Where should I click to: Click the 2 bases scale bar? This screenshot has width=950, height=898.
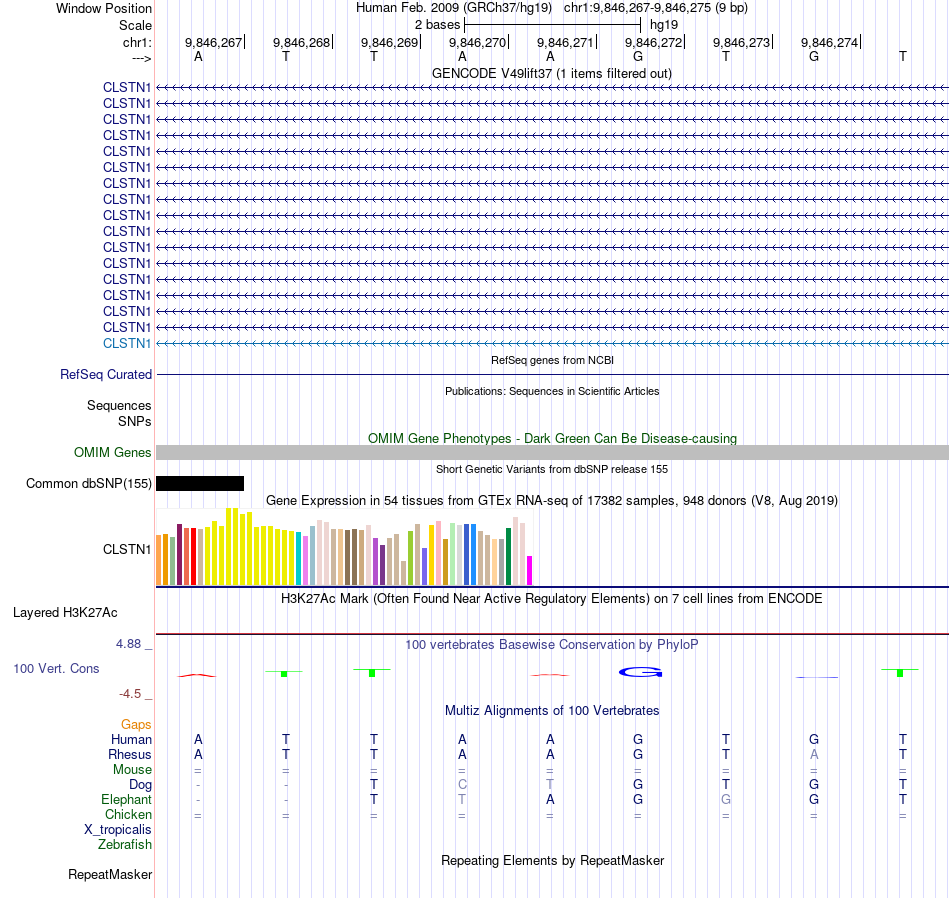point(553,25)
